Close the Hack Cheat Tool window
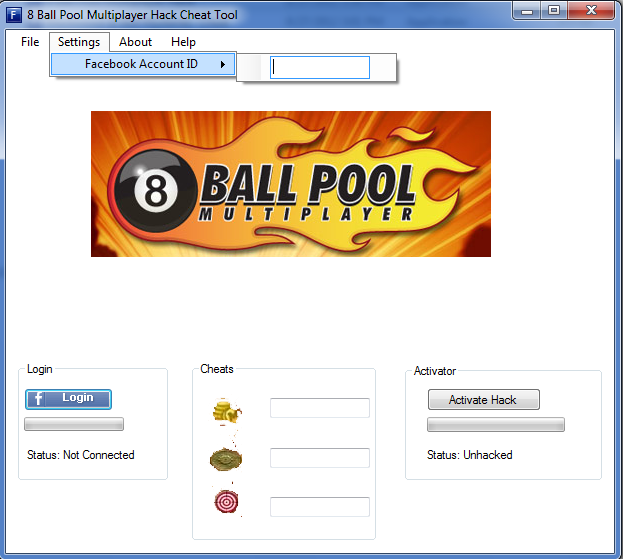The height and width of the screenshot is (559, 623). pos(591,11)
